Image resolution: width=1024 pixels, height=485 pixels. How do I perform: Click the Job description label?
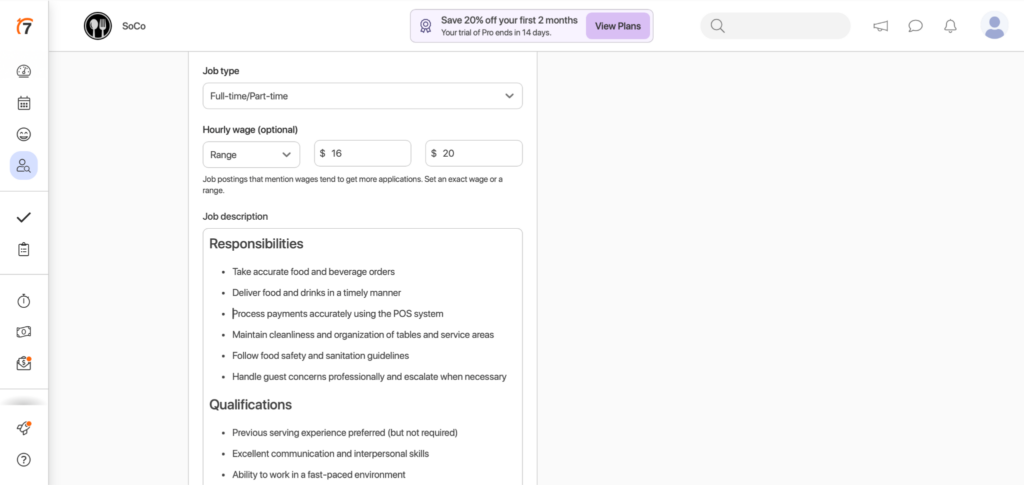click(x=235, y=217)
